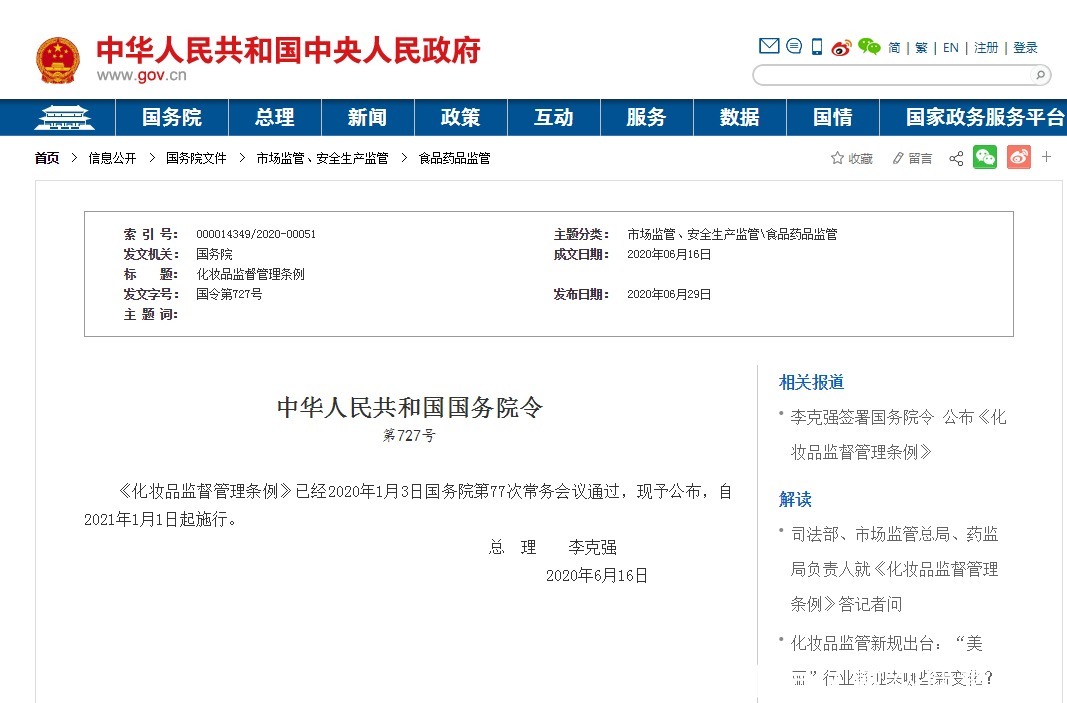Share article via red Weibo button

[1019, 157]
